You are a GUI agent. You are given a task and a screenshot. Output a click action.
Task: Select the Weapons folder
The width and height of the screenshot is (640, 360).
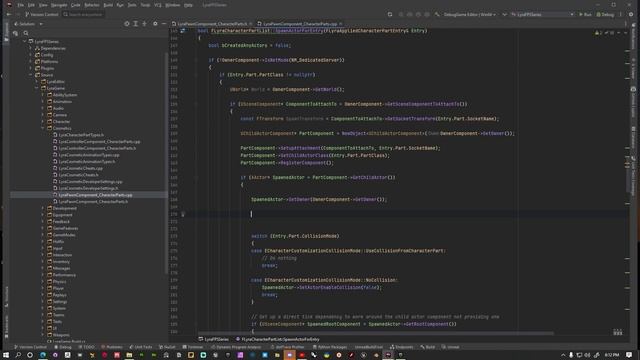(x=61, y=335)
